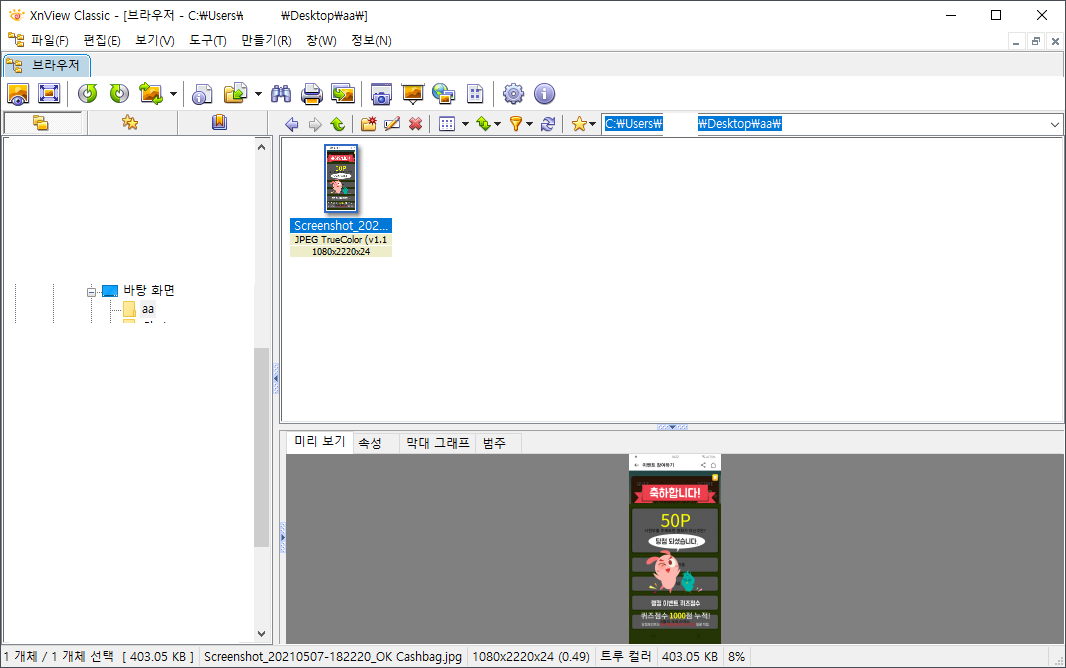Refresh the folder listing
1066x668 pixels.
point(548,124)
